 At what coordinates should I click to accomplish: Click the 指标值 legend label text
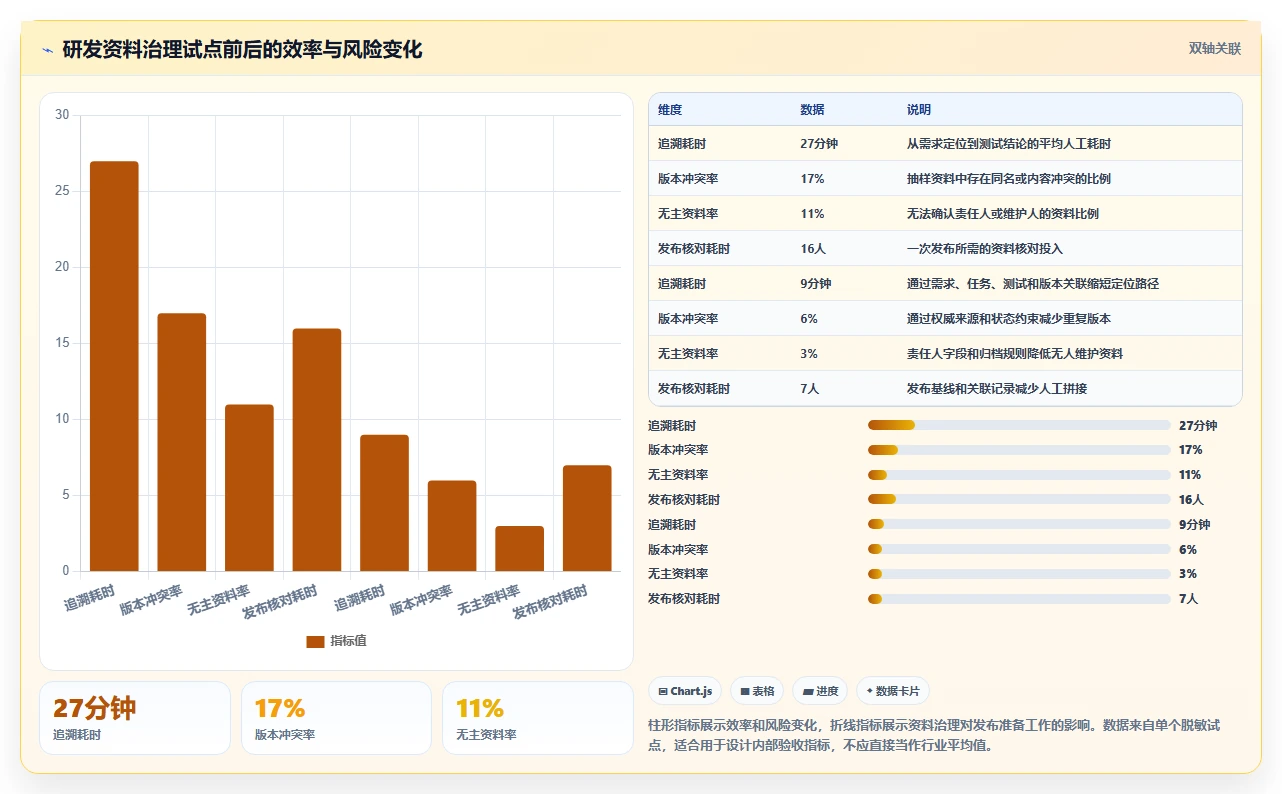tap(348, 641)
